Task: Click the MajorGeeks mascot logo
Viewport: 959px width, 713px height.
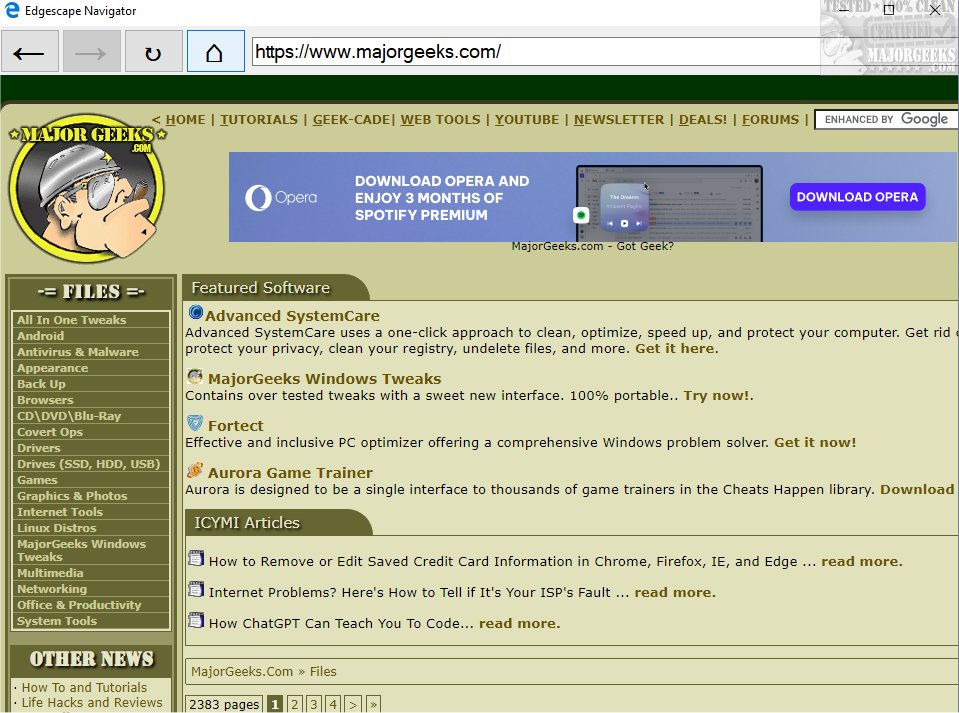Action: click(x=86, y=189)
